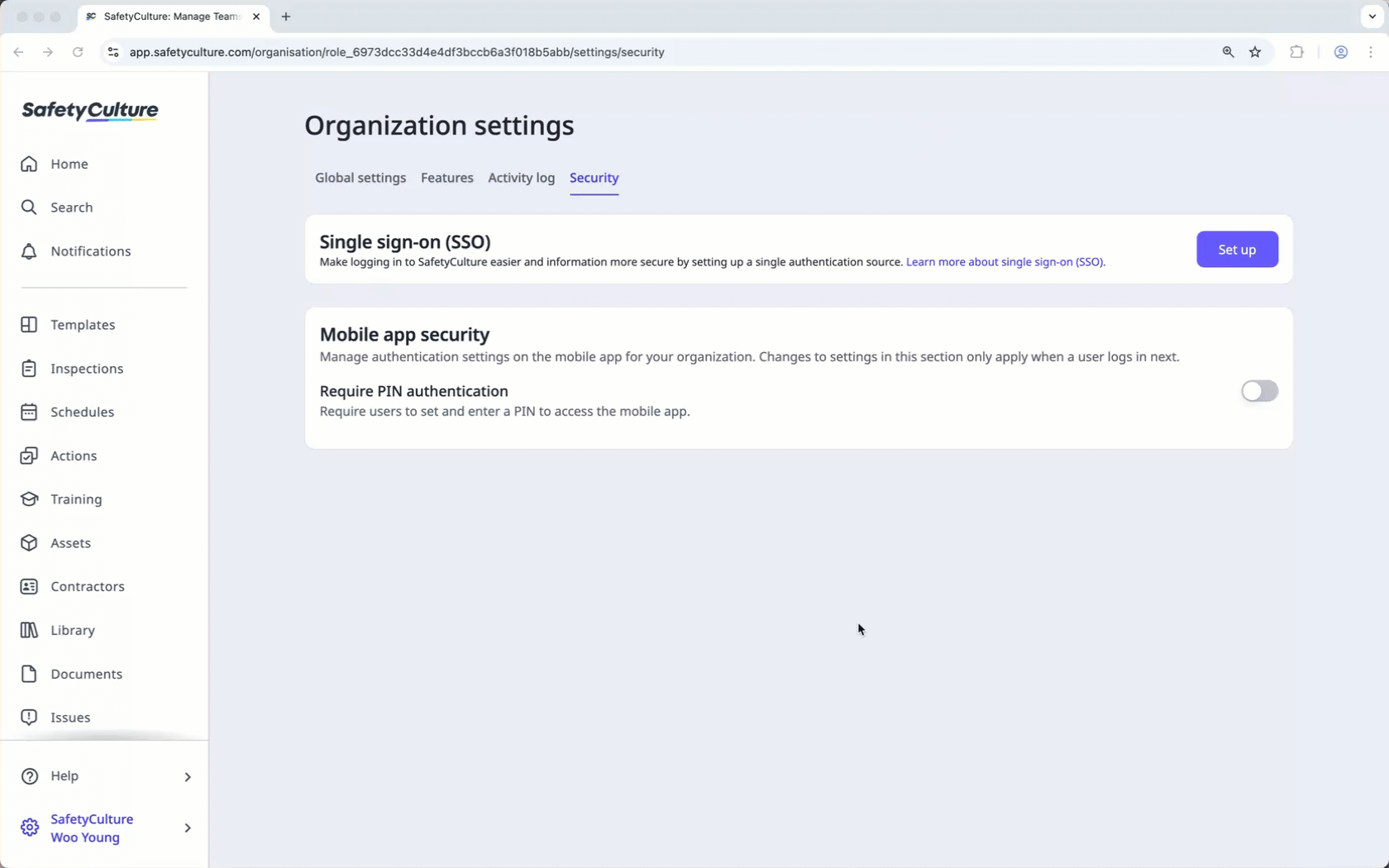1389x868 pixels.
Task: Go to Training section
Action: (76, 499)
